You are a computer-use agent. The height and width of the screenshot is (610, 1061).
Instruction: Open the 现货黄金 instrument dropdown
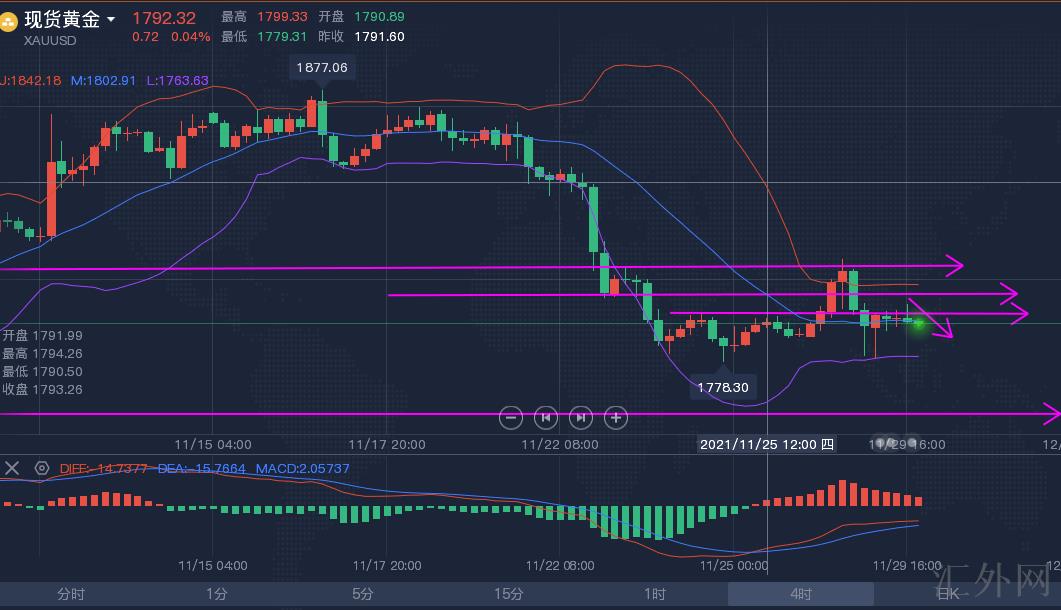[111, 20]
